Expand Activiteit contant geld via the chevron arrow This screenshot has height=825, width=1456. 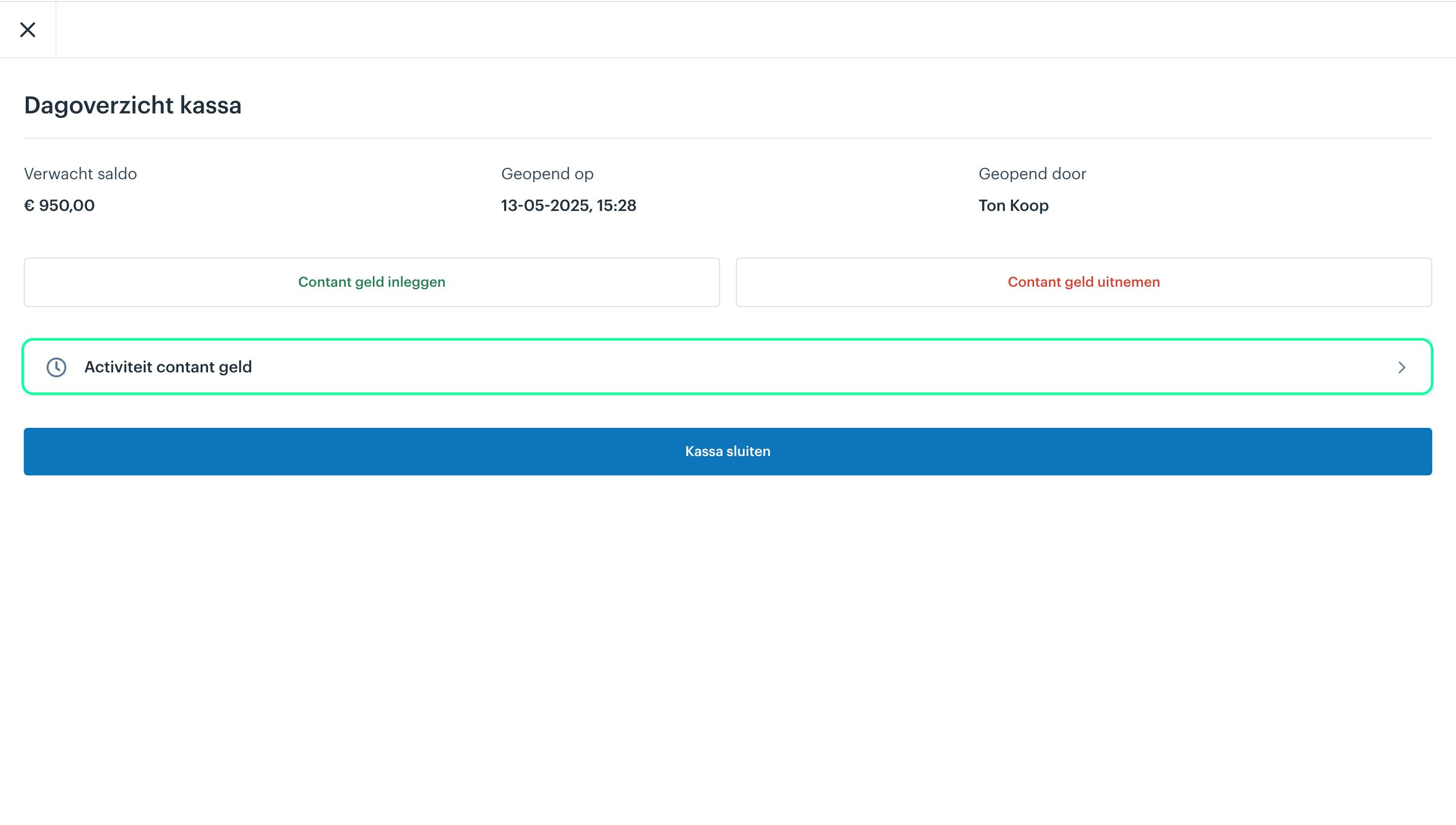pos(1402,367)
